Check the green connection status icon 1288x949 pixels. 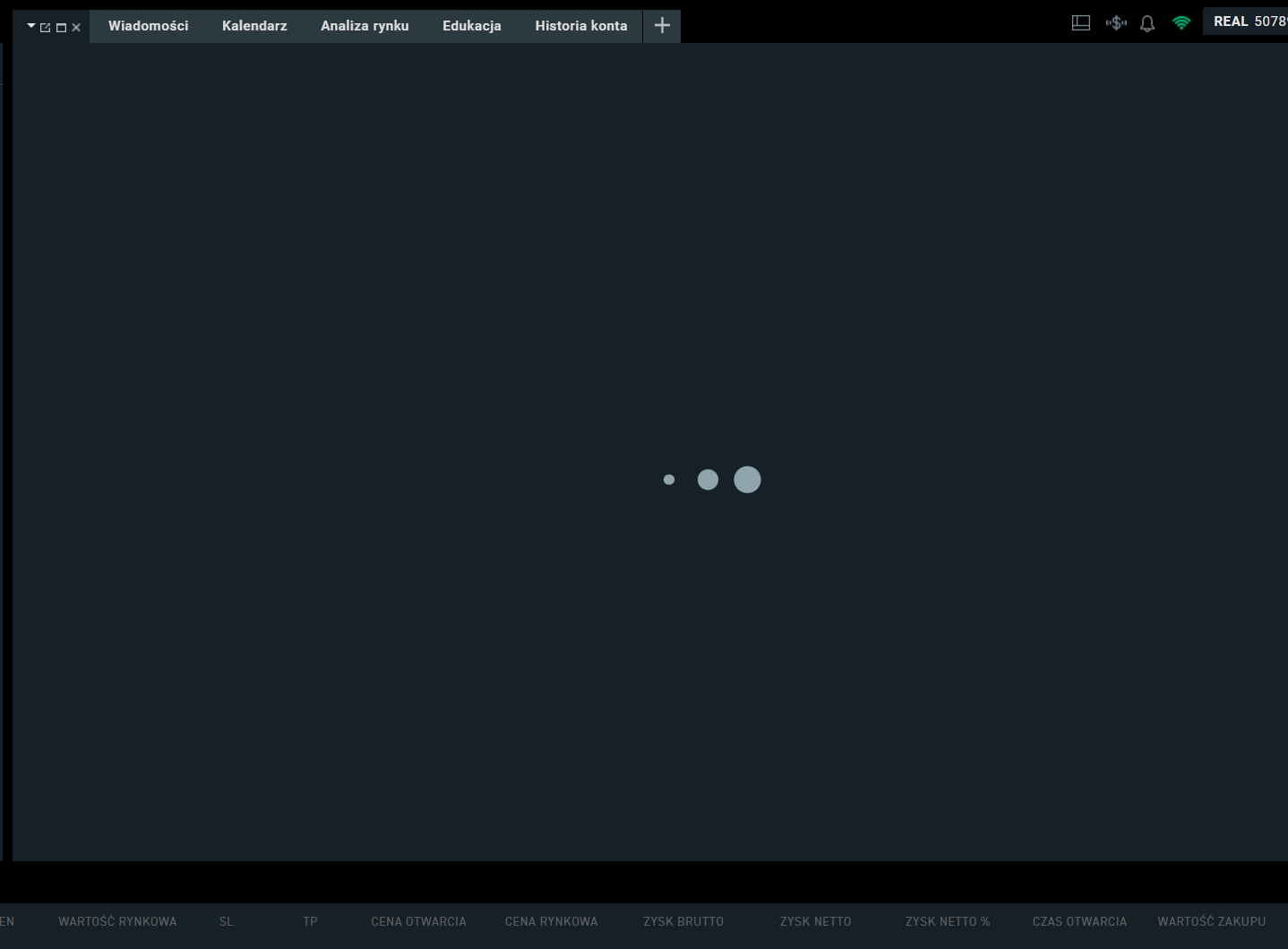(1181, 23)
